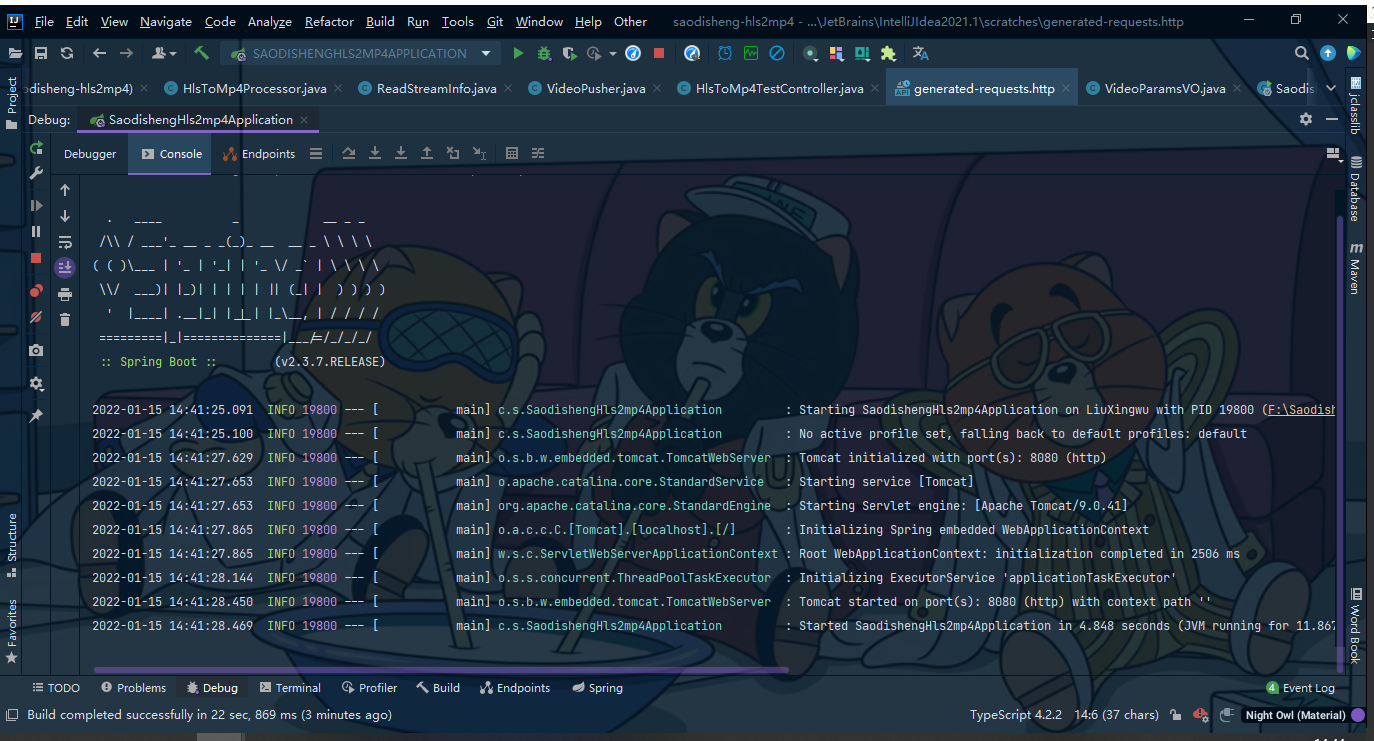Print console output with printer icon

point(65,294)
